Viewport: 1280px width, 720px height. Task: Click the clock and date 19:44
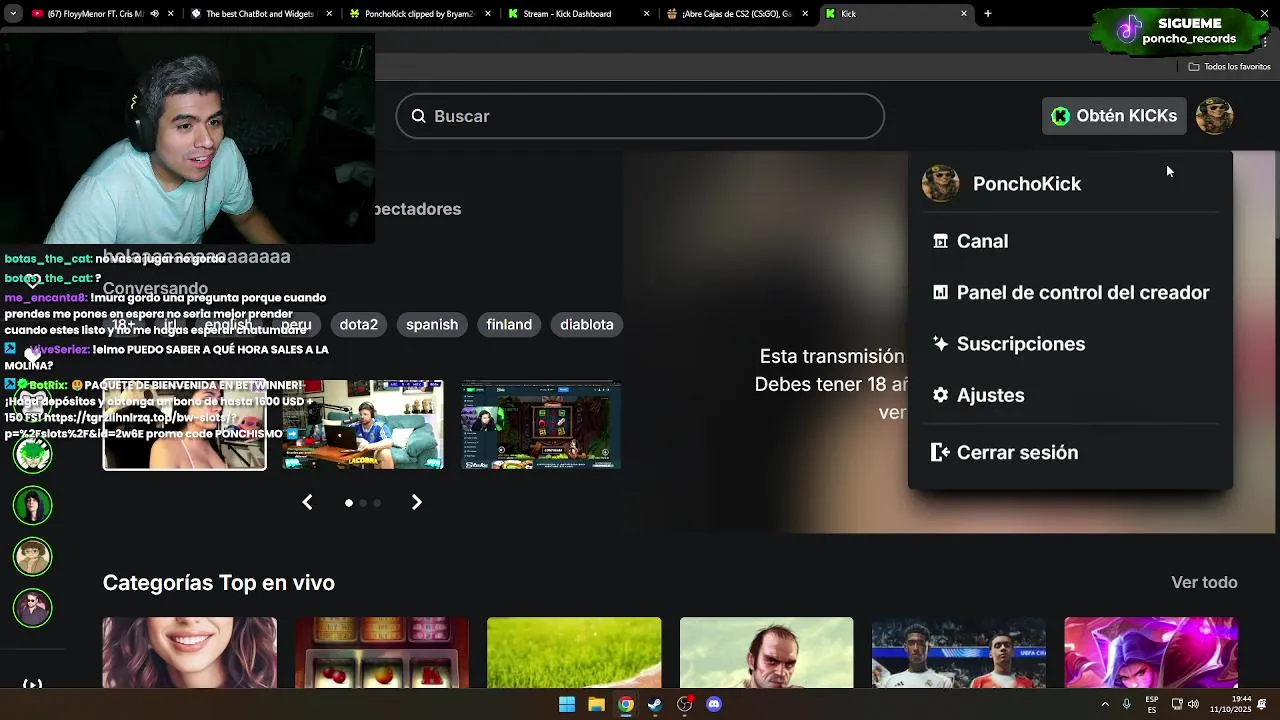tap(1231, 704)
